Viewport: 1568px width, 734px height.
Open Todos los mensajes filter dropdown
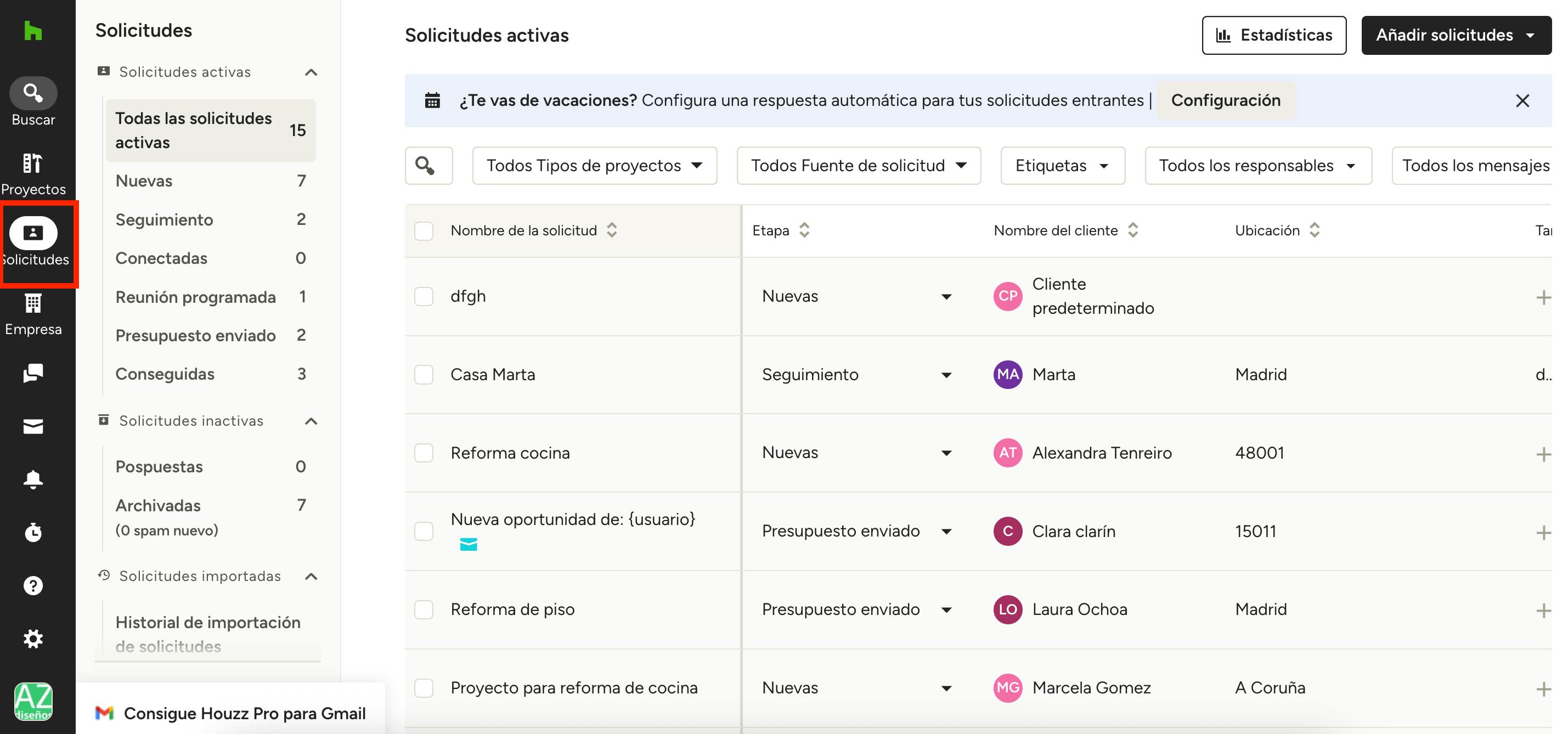tap(1473, 166)
